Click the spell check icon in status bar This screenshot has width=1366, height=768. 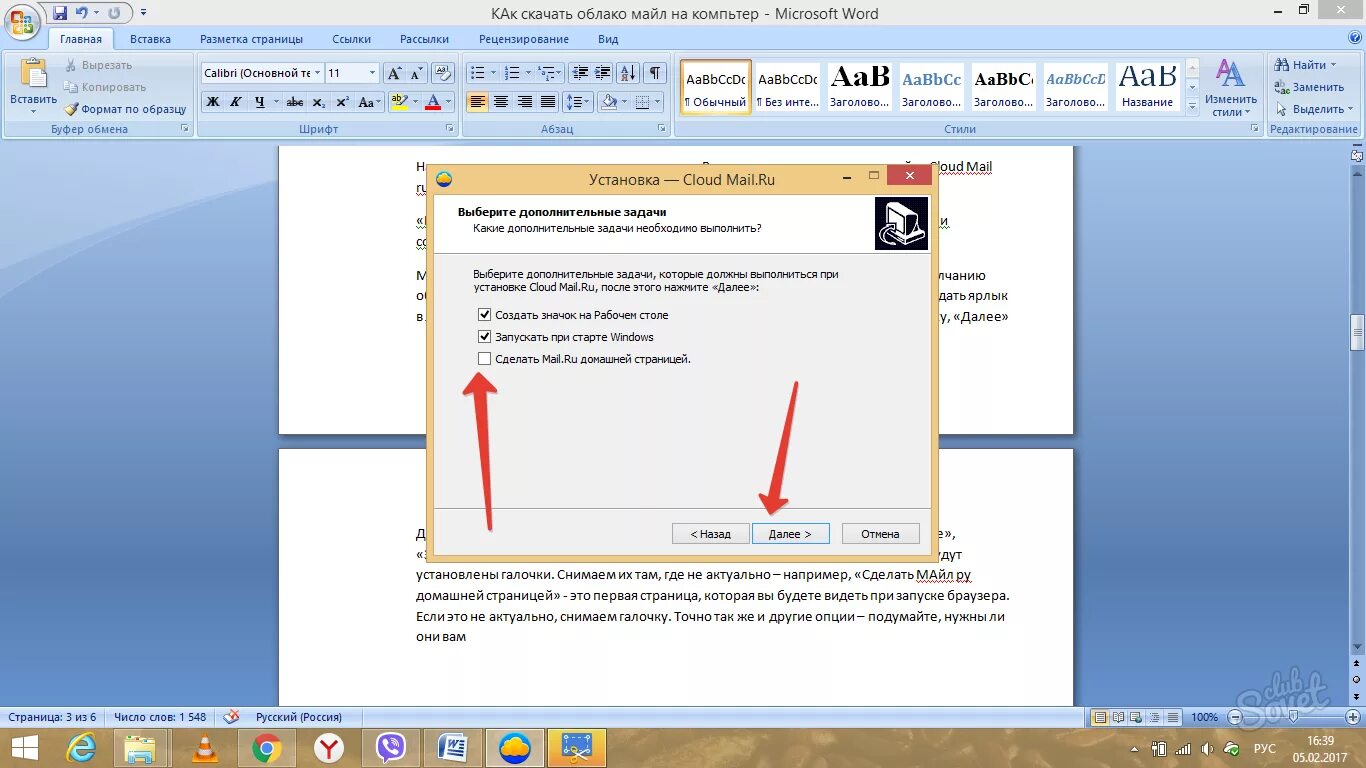pyautogui.click(x=231, y=717)
